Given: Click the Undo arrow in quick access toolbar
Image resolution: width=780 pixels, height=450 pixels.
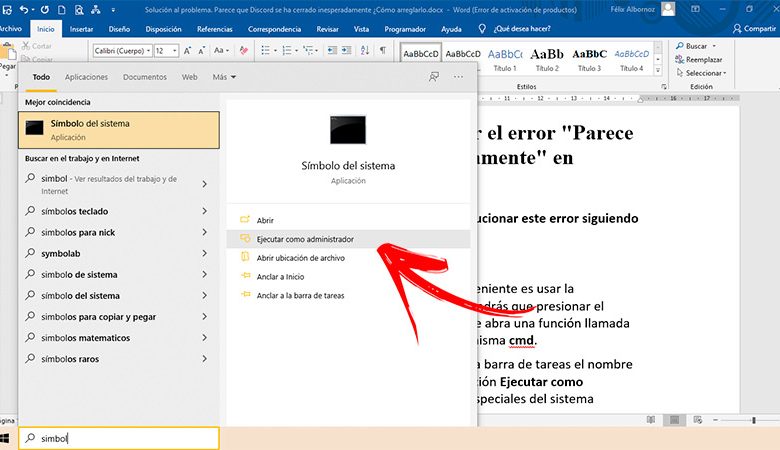Looking at the screenshot, I should (24, 9).
